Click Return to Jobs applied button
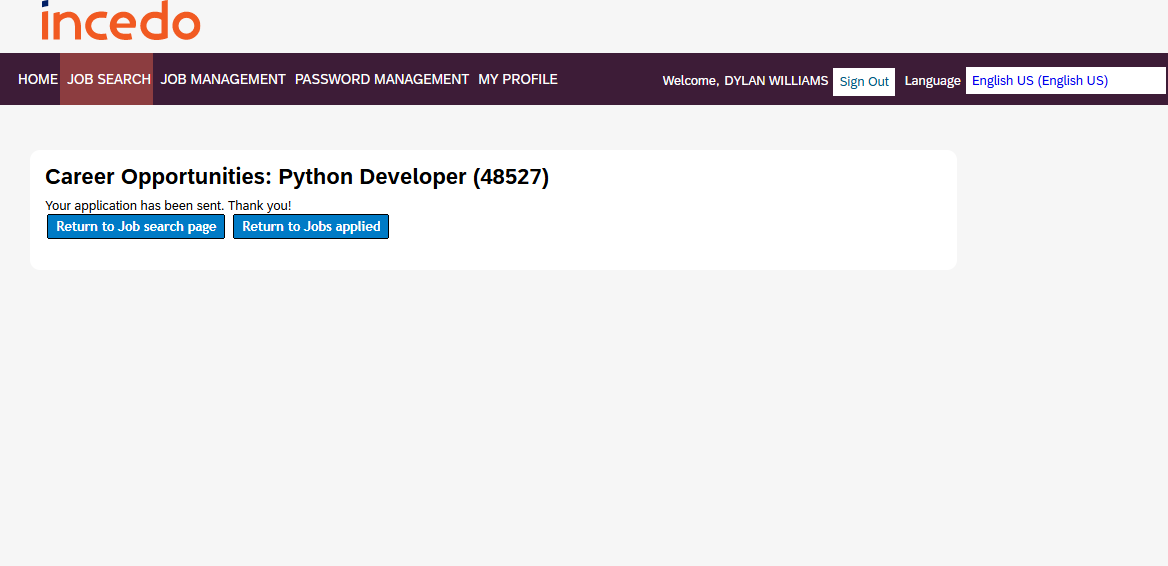This screenshot has height=566, width=1168. coord(311,227)
